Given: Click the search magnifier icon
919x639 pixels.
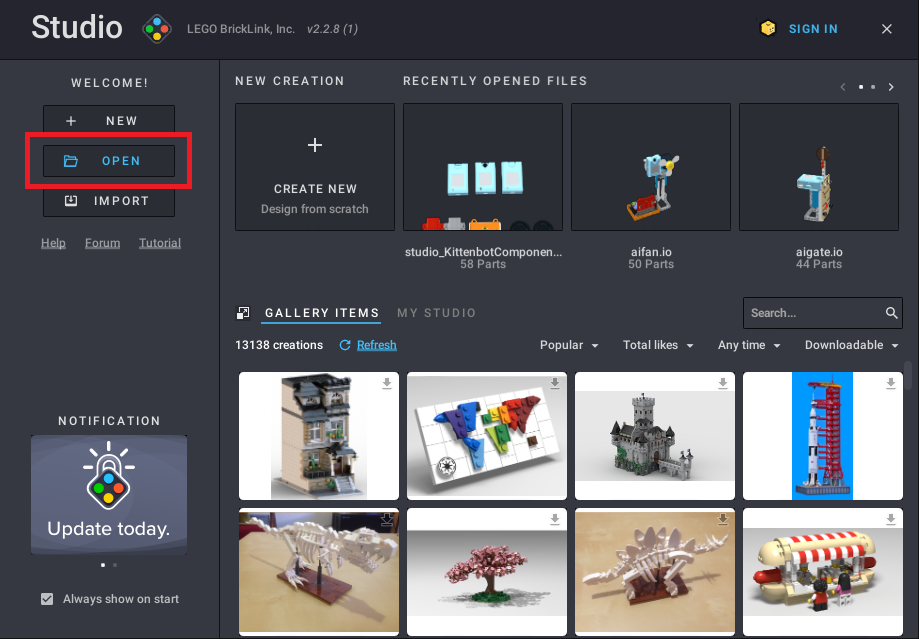Looking at the screenshot, I should coord(892,313).
